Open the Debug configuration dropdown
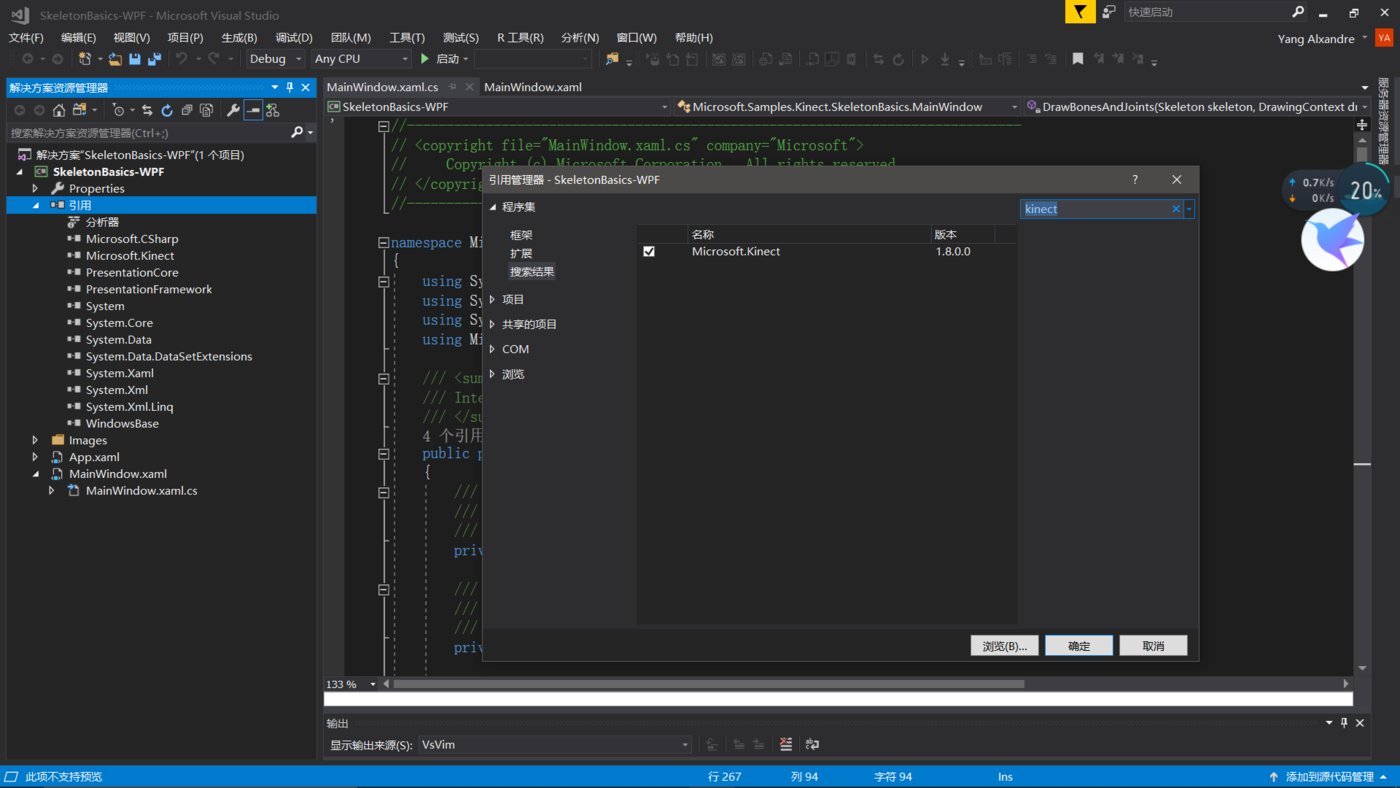1400x788 pixels. point(276,59)
